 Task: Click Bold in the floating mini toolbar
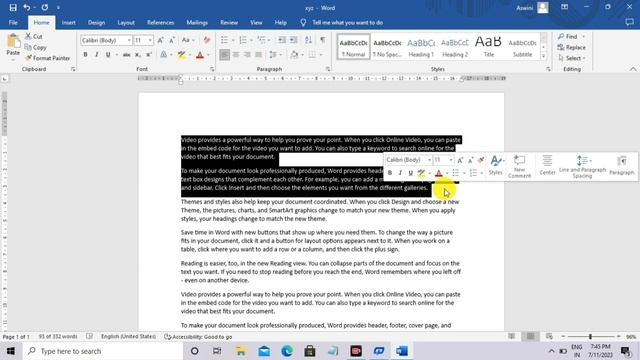coord(390,173)
